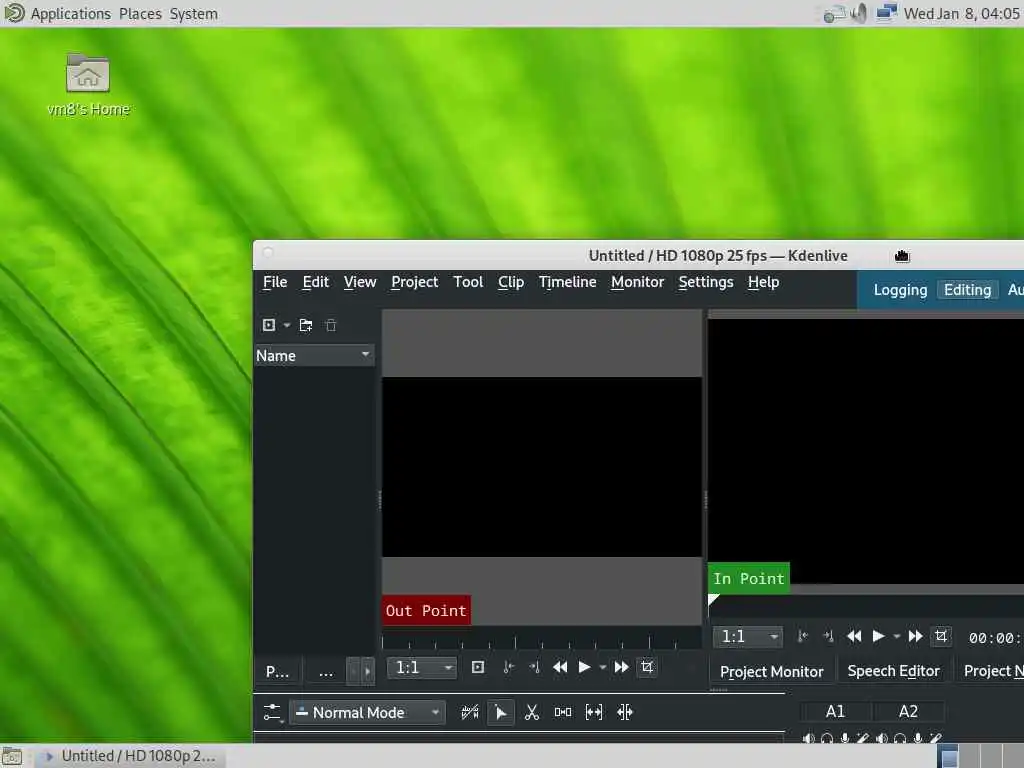Play the clip in clip monitor

pos(584,667)
